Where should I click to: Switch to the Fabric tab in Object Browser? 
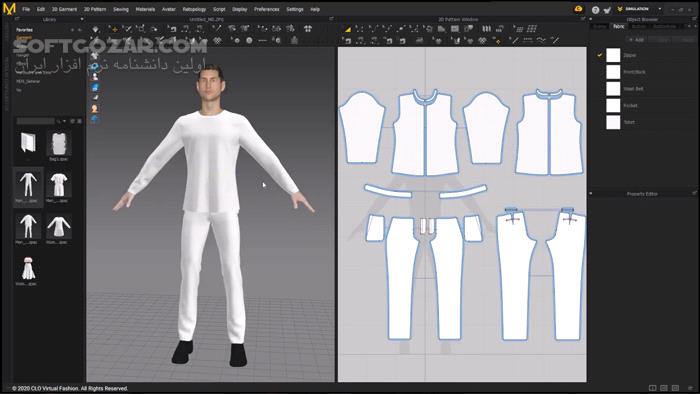(x=619, y=27)
